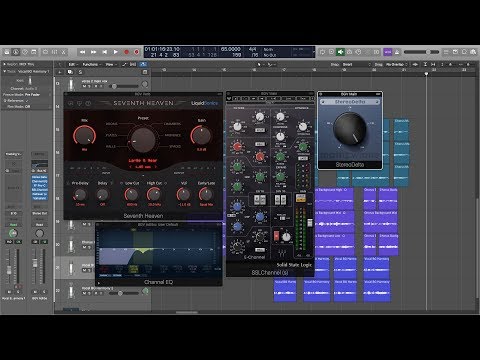Click Stereo Out output slot
The width and height of the screenshot is (480, 360).
tap(40, 213)
